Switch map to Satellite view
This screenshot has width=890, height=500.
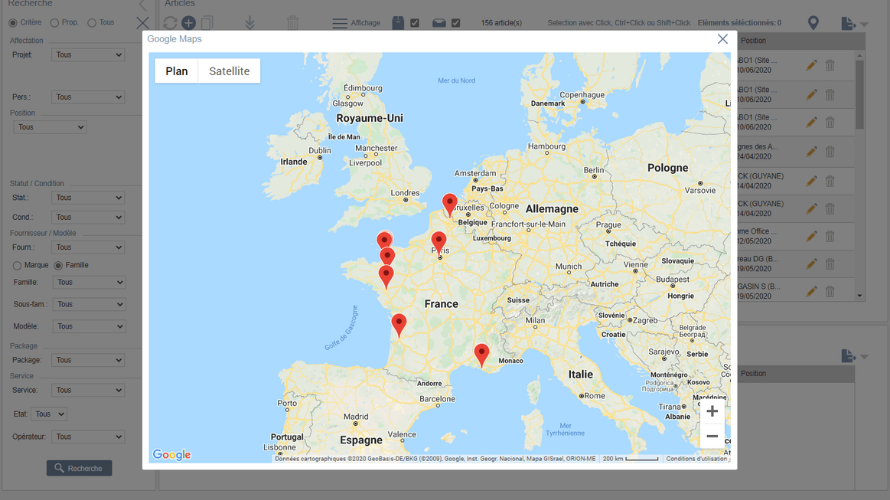229,71
